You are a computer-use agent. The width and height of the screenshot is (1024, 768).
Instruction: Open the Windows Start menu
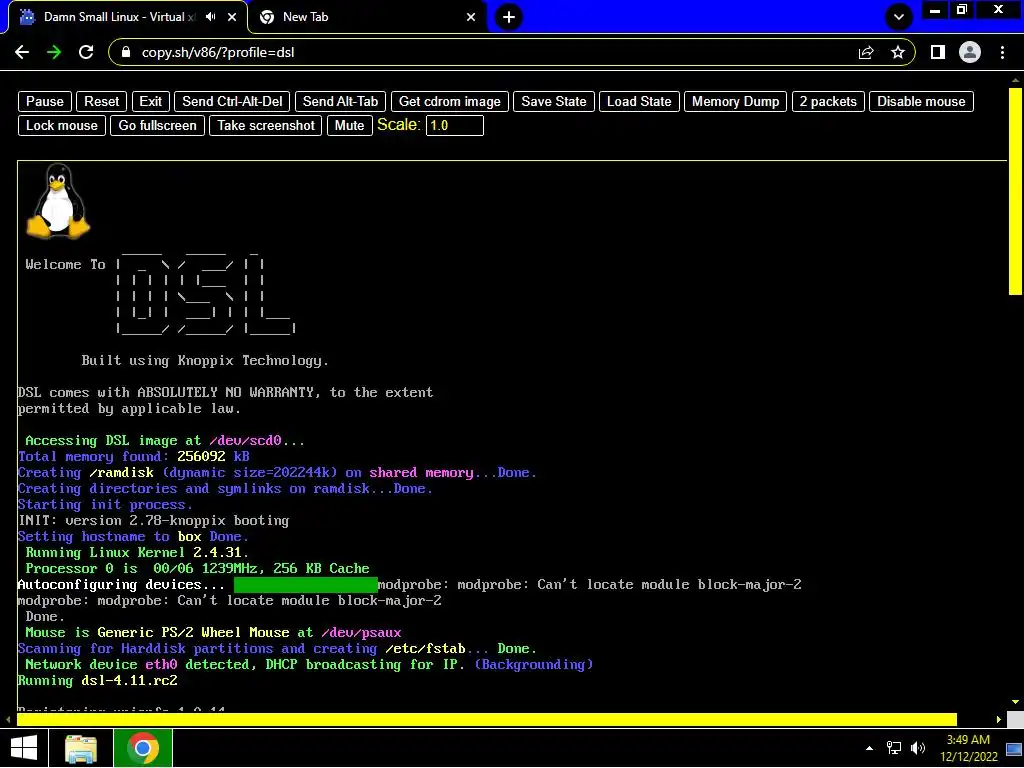24,748
